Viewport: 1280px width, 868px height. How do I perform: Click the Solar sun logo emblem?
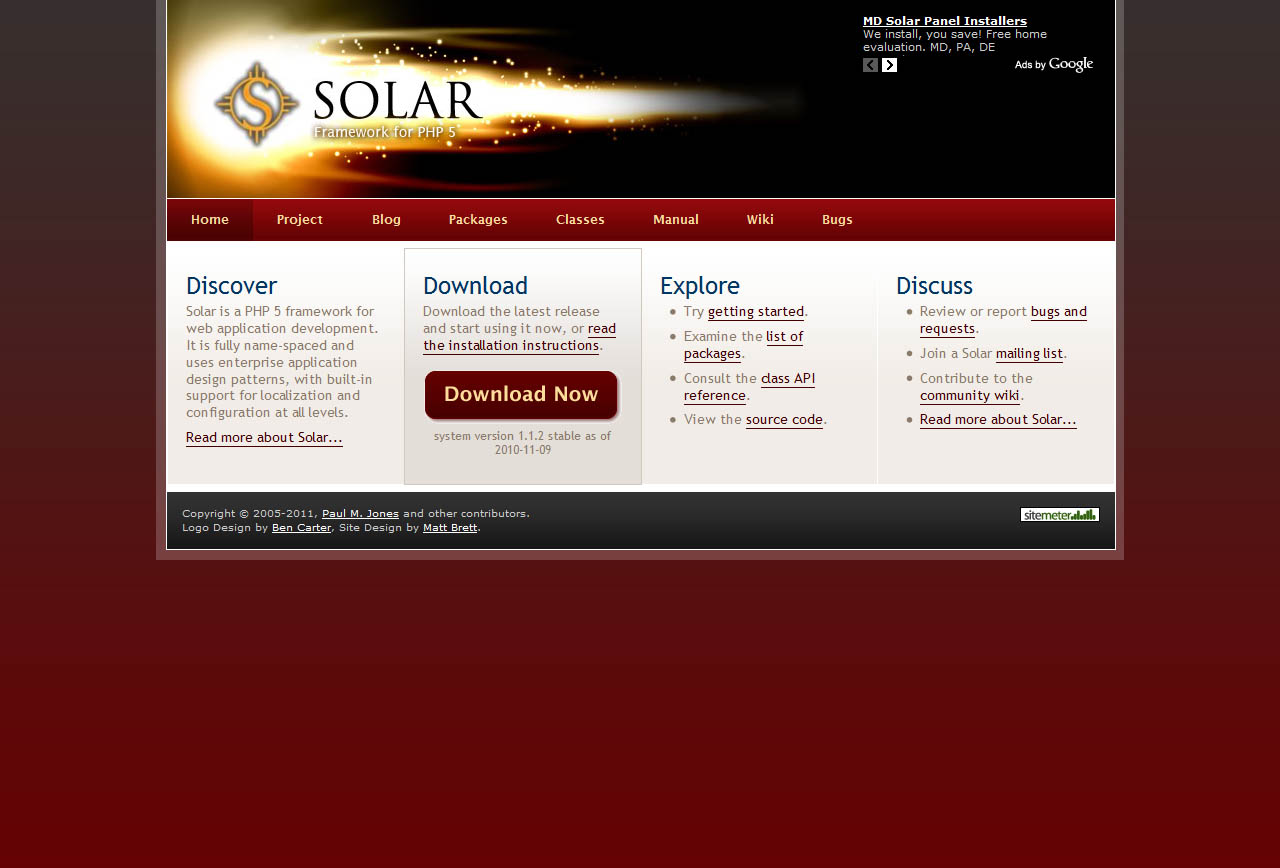click(257, 104)
